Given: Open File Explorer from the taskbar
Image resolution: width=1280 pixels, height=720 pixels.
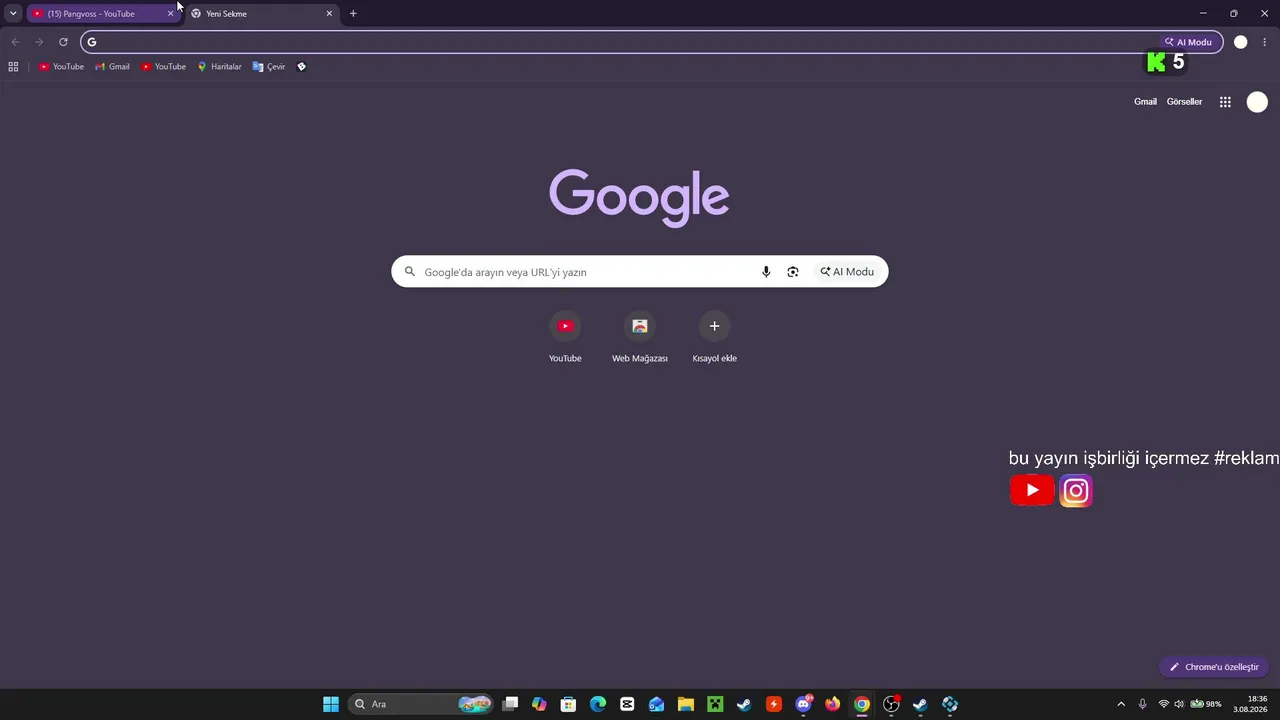Looking at the screenshot, I should 686,704.
